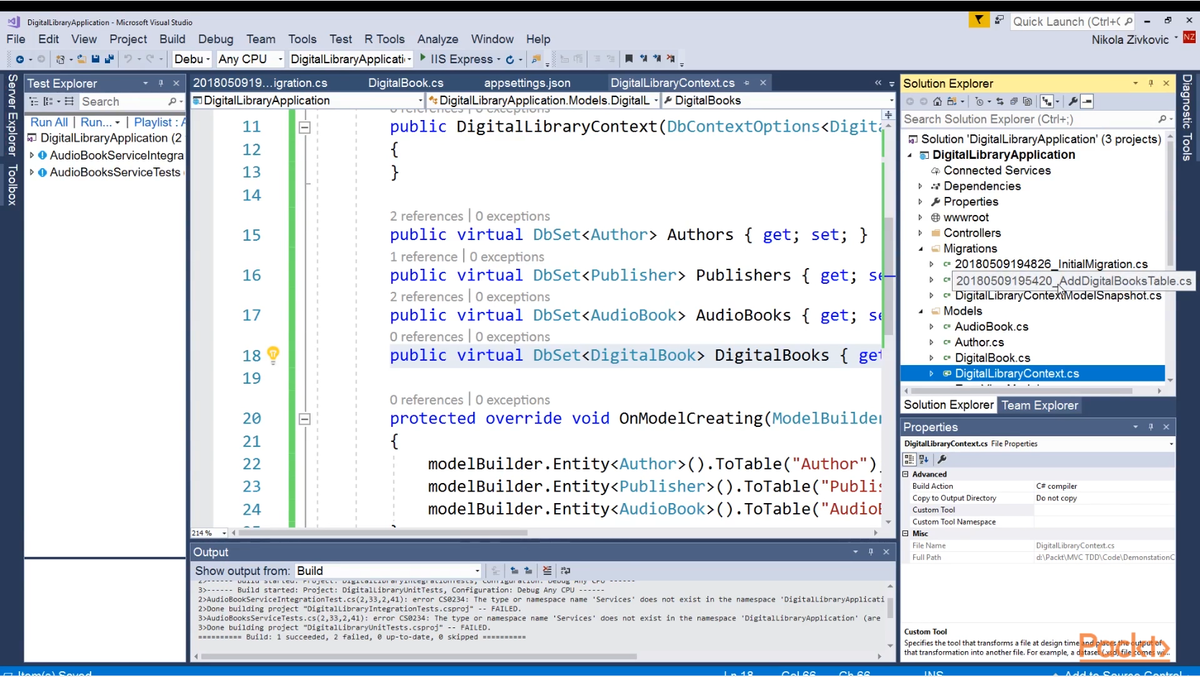The width and height of the screenshot is (1200, 677).
Task: Select Author.cs in Solution Explorer
Action: coord(979,342)
